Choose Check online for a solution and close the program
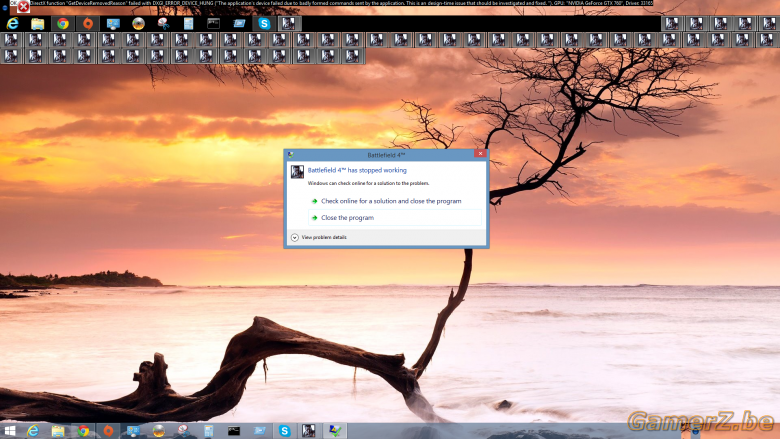 pyautogui.click(x=391, y=201)
